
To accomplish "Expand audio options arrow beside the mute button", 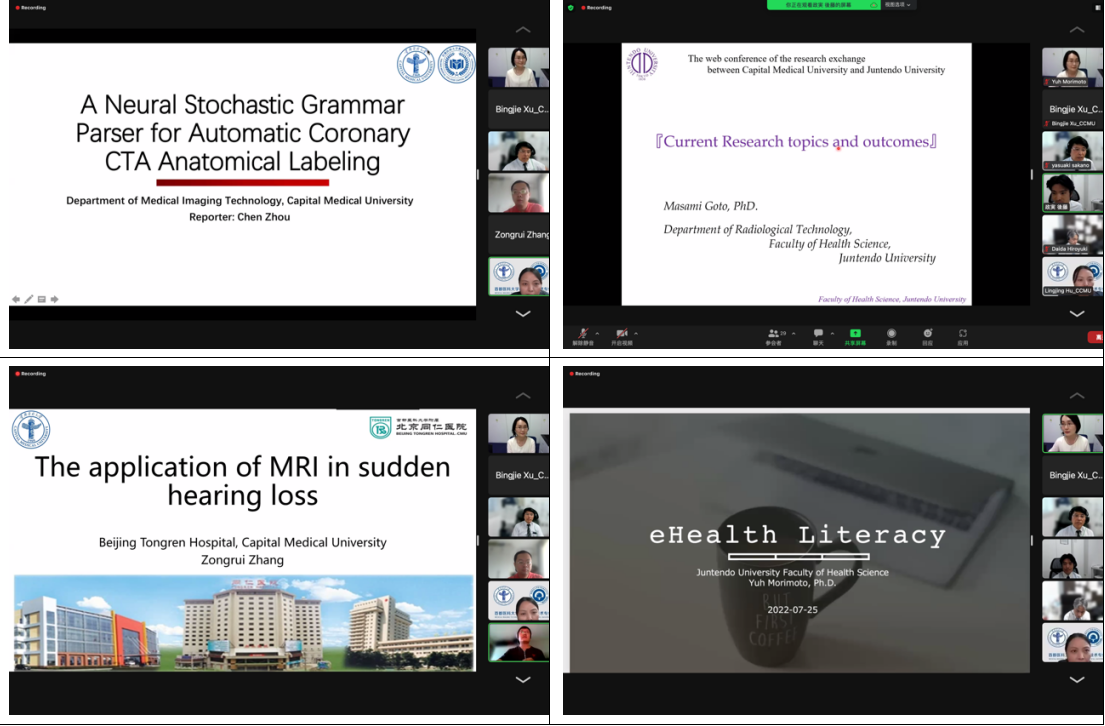I will tap(597, 333).
